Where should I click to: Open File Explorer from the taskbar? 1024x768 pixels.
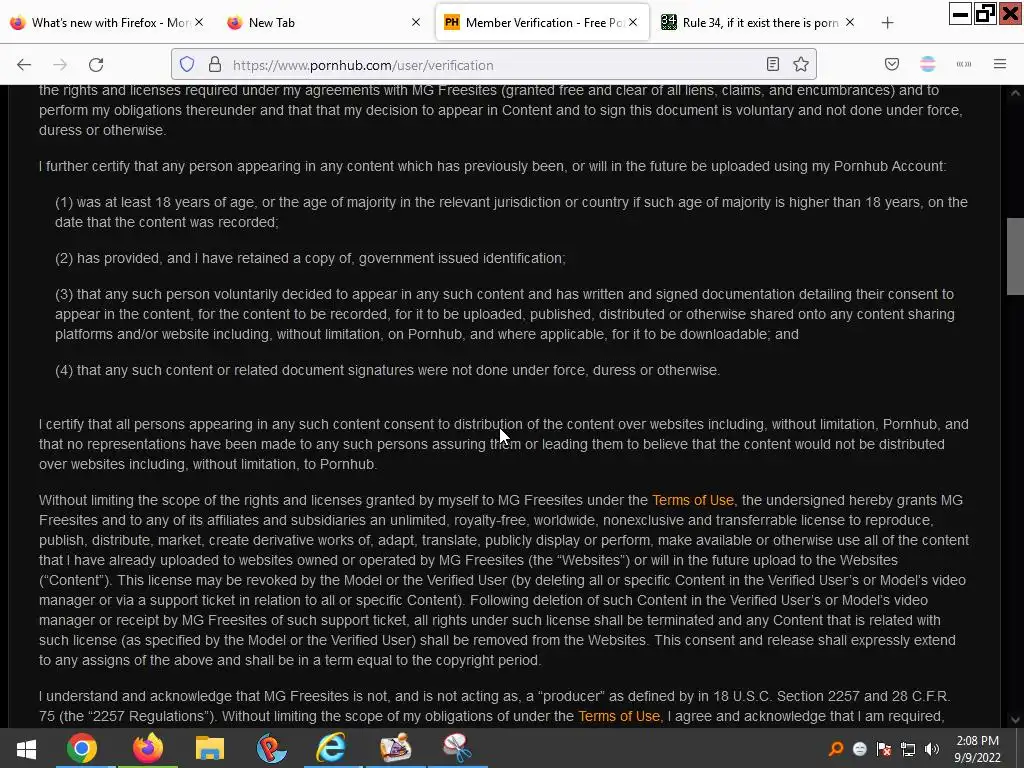[210, 748]
